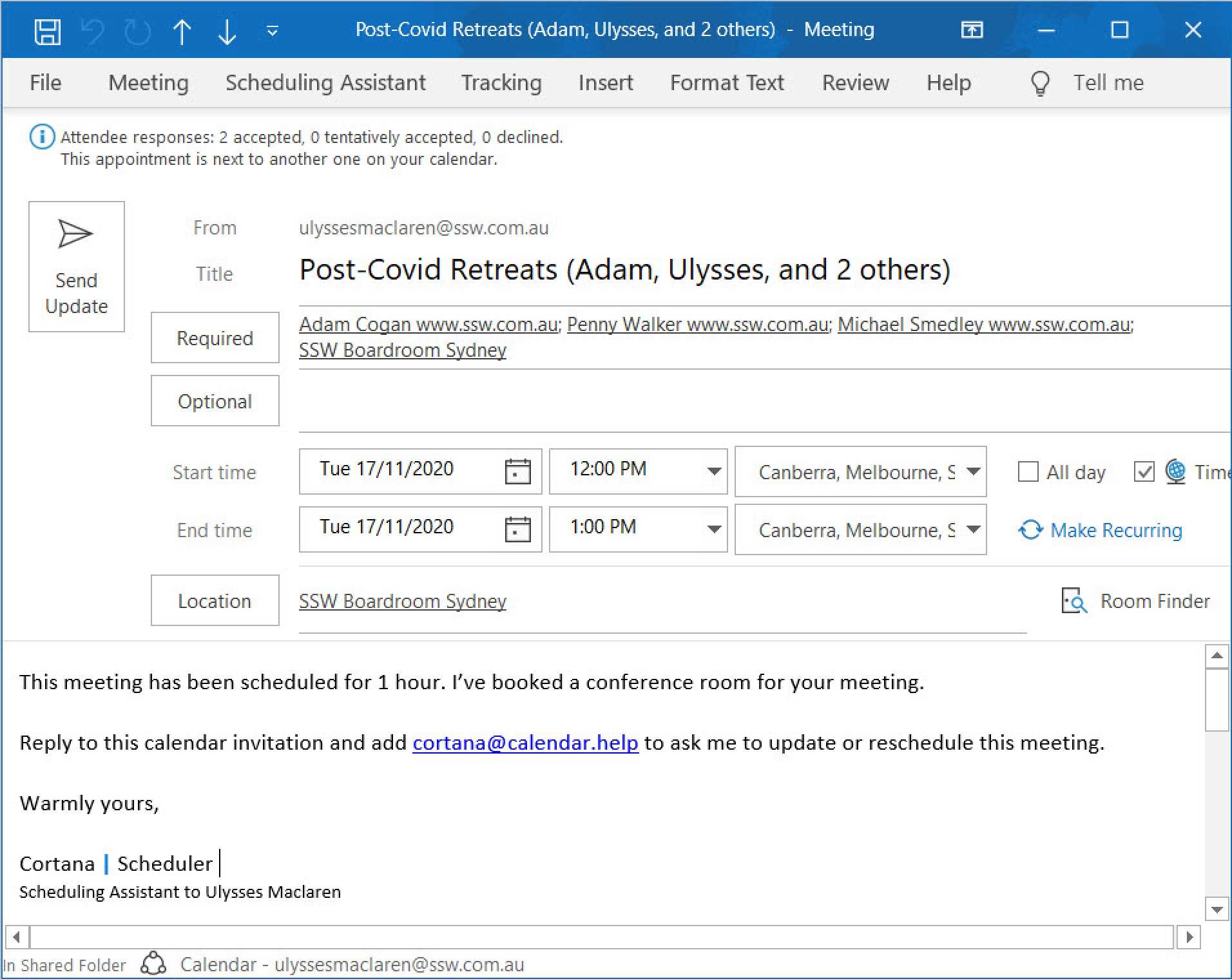The width and height of the screenshot is (1232, 979).
Task: Expand the 12:00 PM start time dropdown
Action: click(713, 471)
